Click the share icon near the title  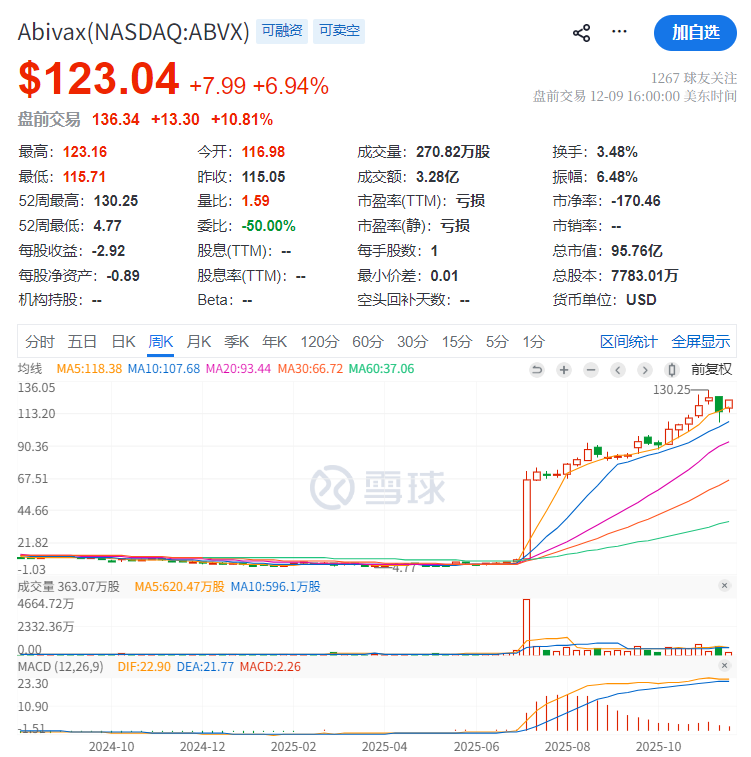click(x=582, y=33)
